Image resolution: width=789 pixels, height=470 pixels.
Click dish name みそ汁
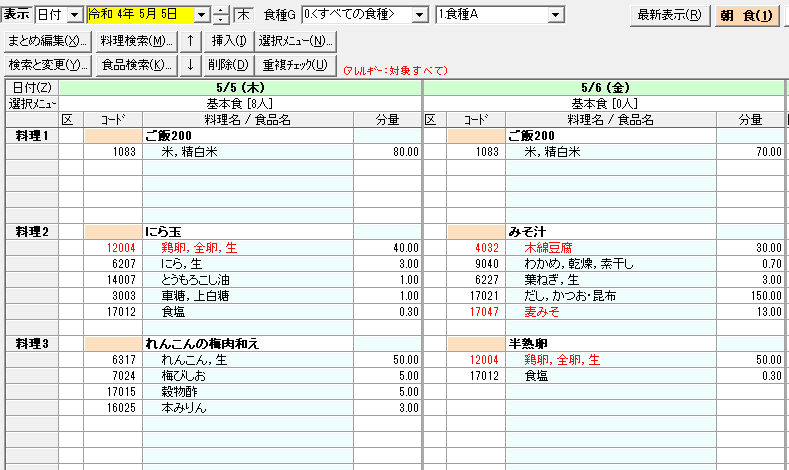coord(526,232)
